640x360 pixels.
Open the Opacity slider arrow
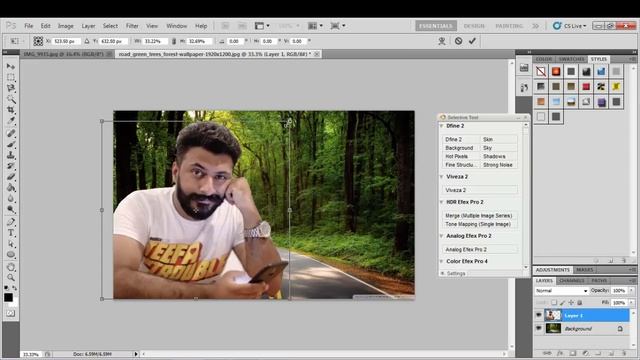pos(631,290)
